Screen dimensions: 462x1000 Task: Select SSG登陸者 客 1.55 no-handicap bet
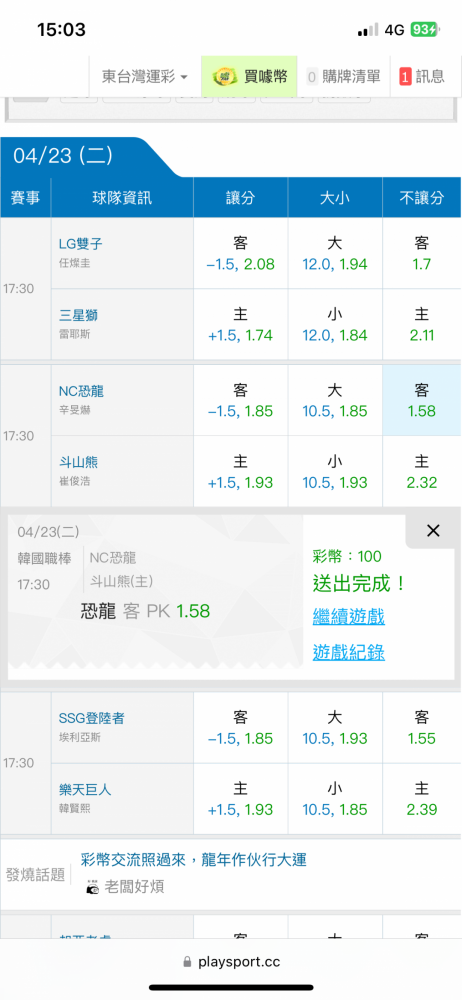click(x=421, y=728)
